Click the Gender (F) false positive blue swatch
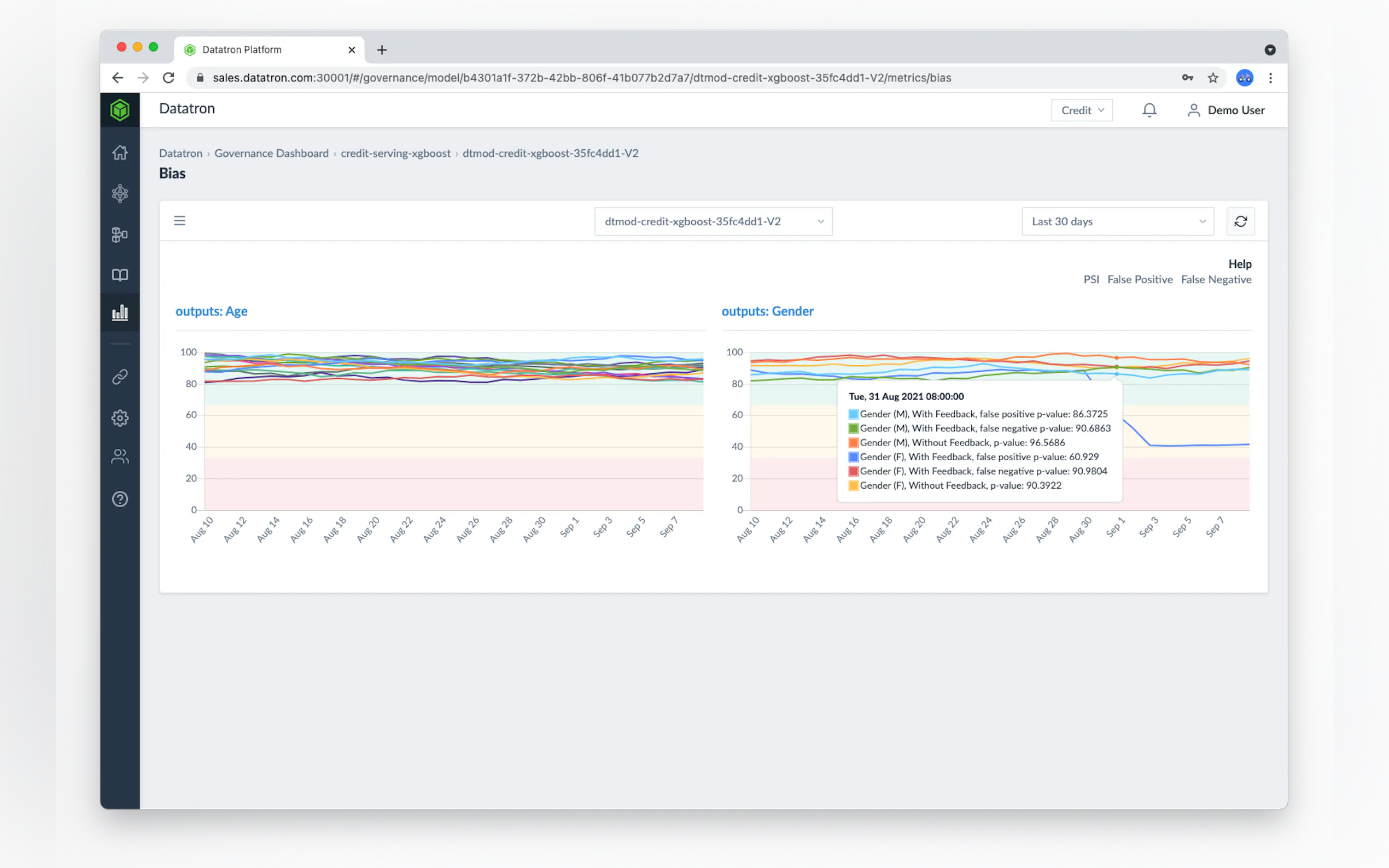Viewport: 1389px width, 868px height. click(x=853, y=457)
